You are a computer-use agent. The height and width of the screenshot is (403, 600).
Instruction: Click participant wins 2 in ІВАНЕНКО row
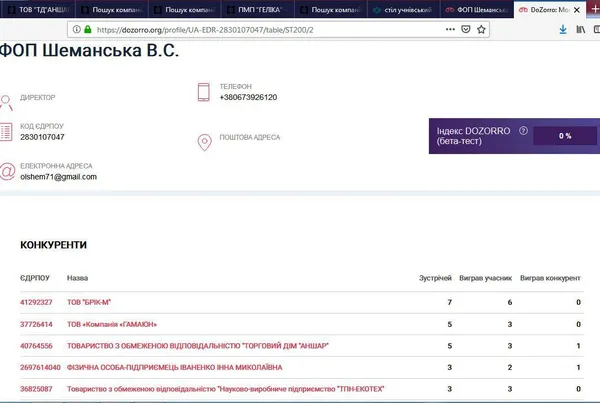point(509,368)
